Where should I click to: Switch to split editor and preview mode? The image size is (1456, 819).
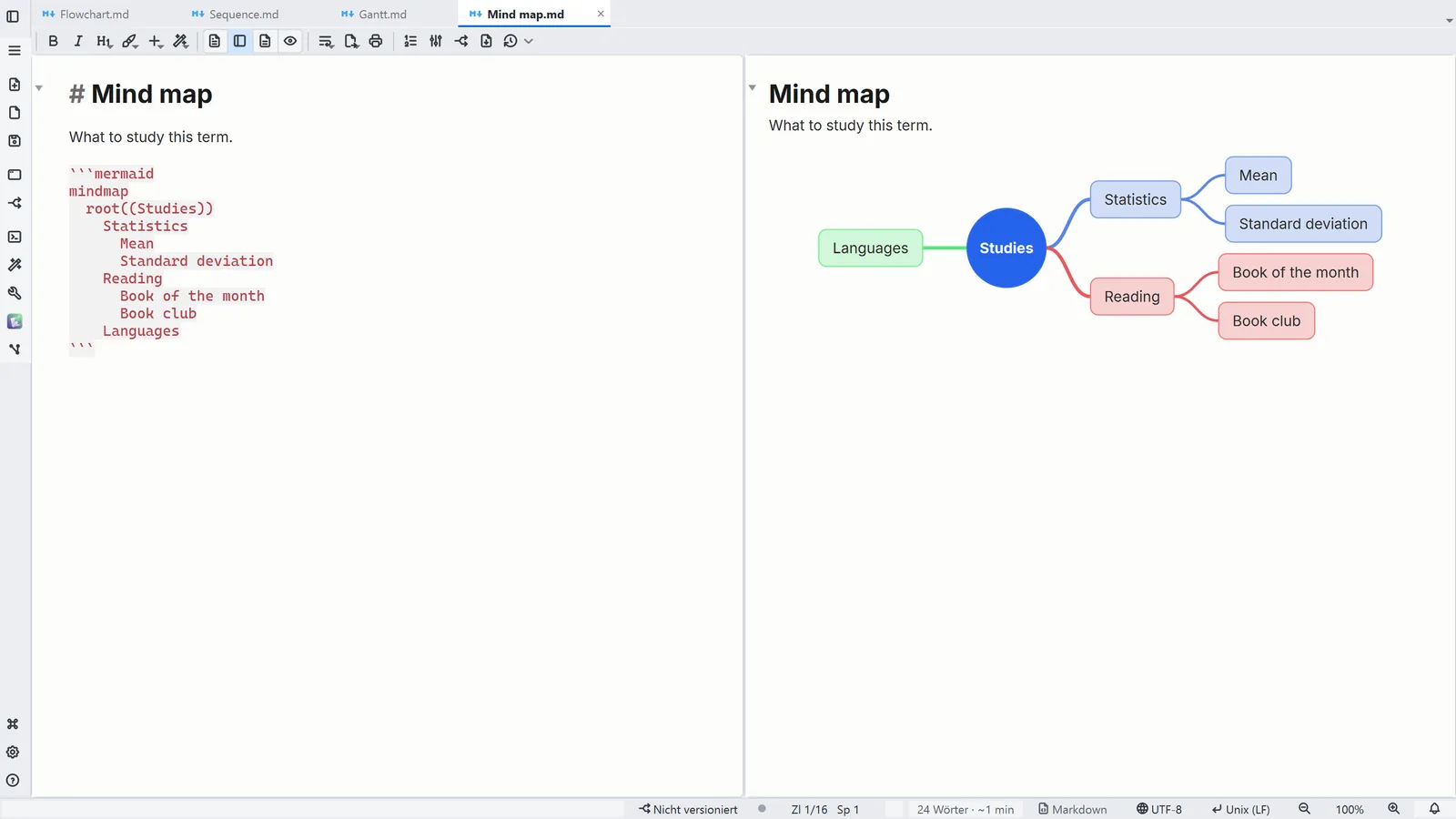click(239, 41)
